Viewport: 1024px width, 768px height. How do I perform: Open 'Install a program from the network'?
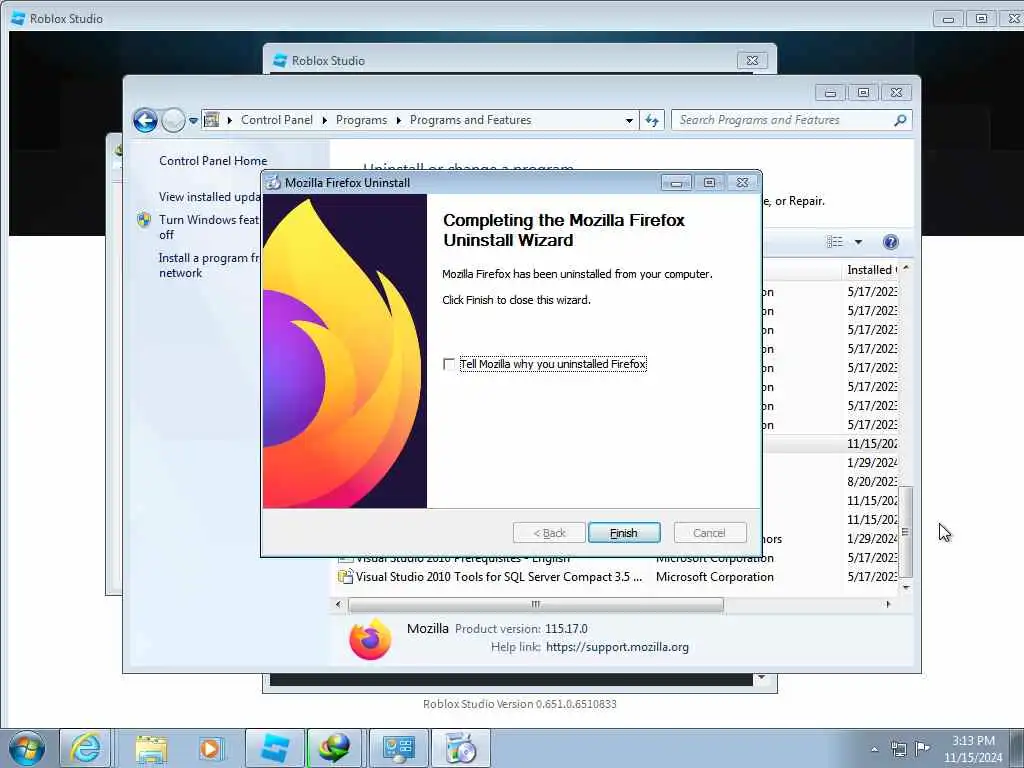coord(209,265)
